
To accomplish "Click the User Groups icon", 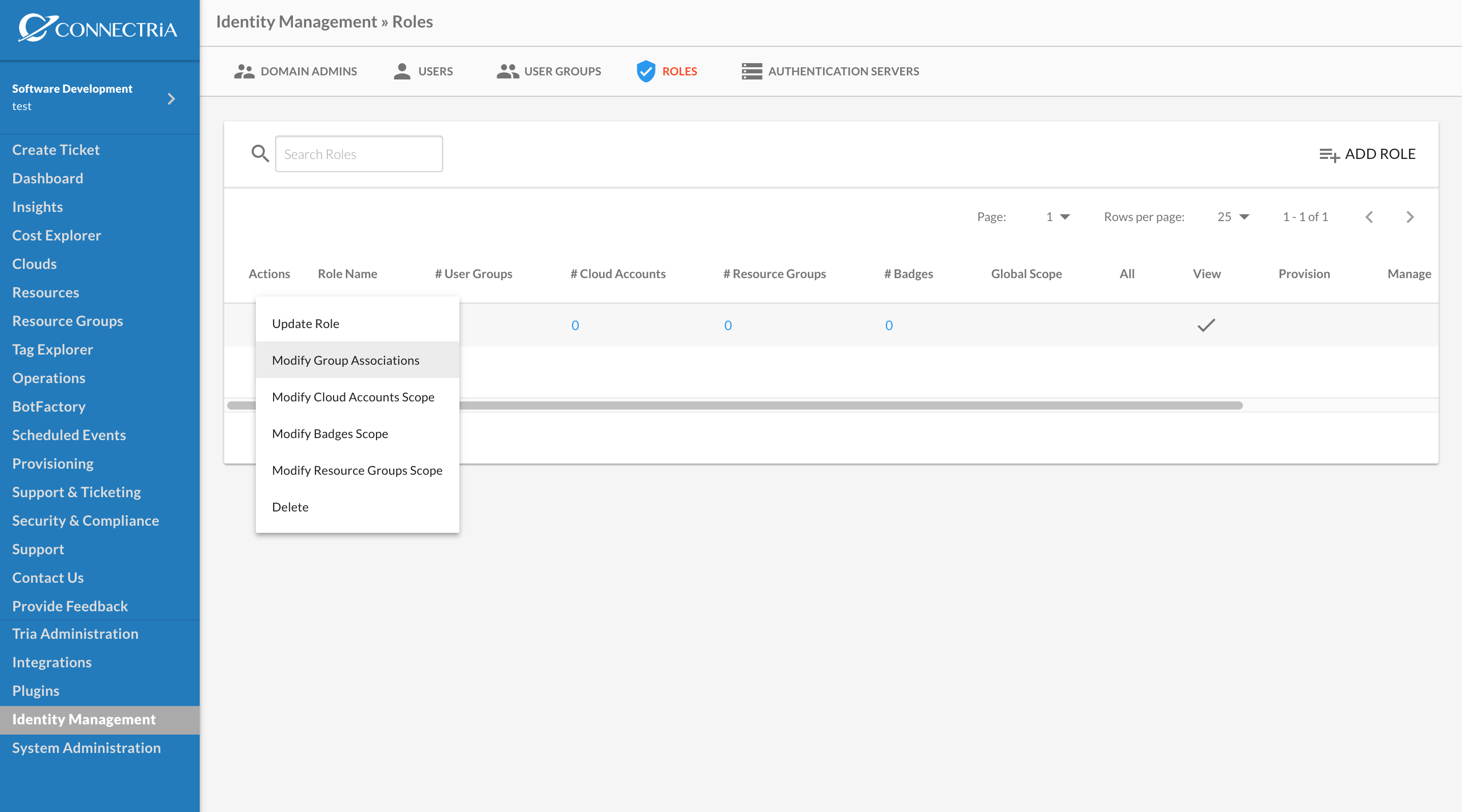I will pos(507,71).
